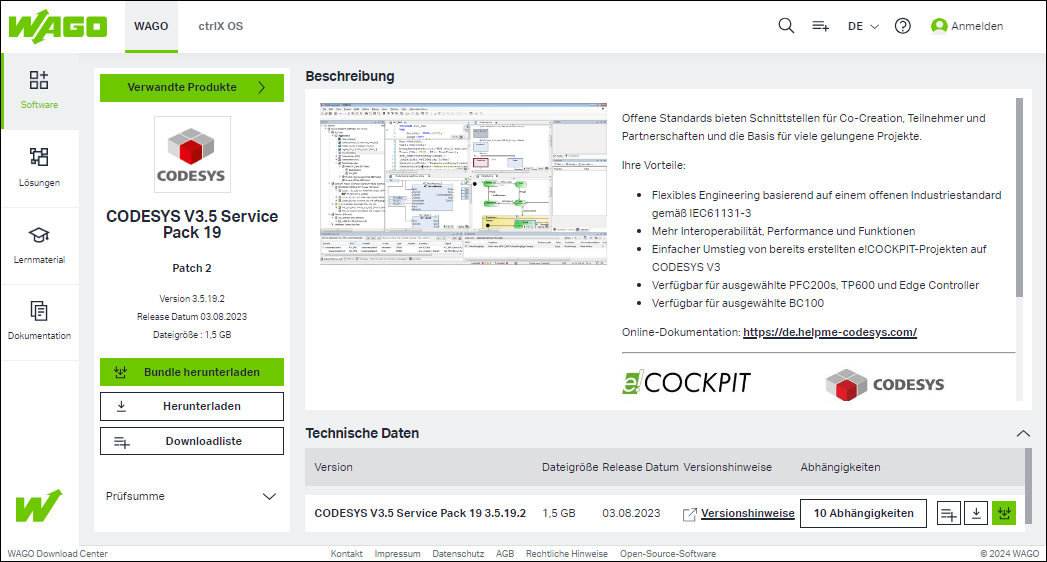
Task: Click the Technische Daten table scrollbar
Action: (x=1028, y=487)
